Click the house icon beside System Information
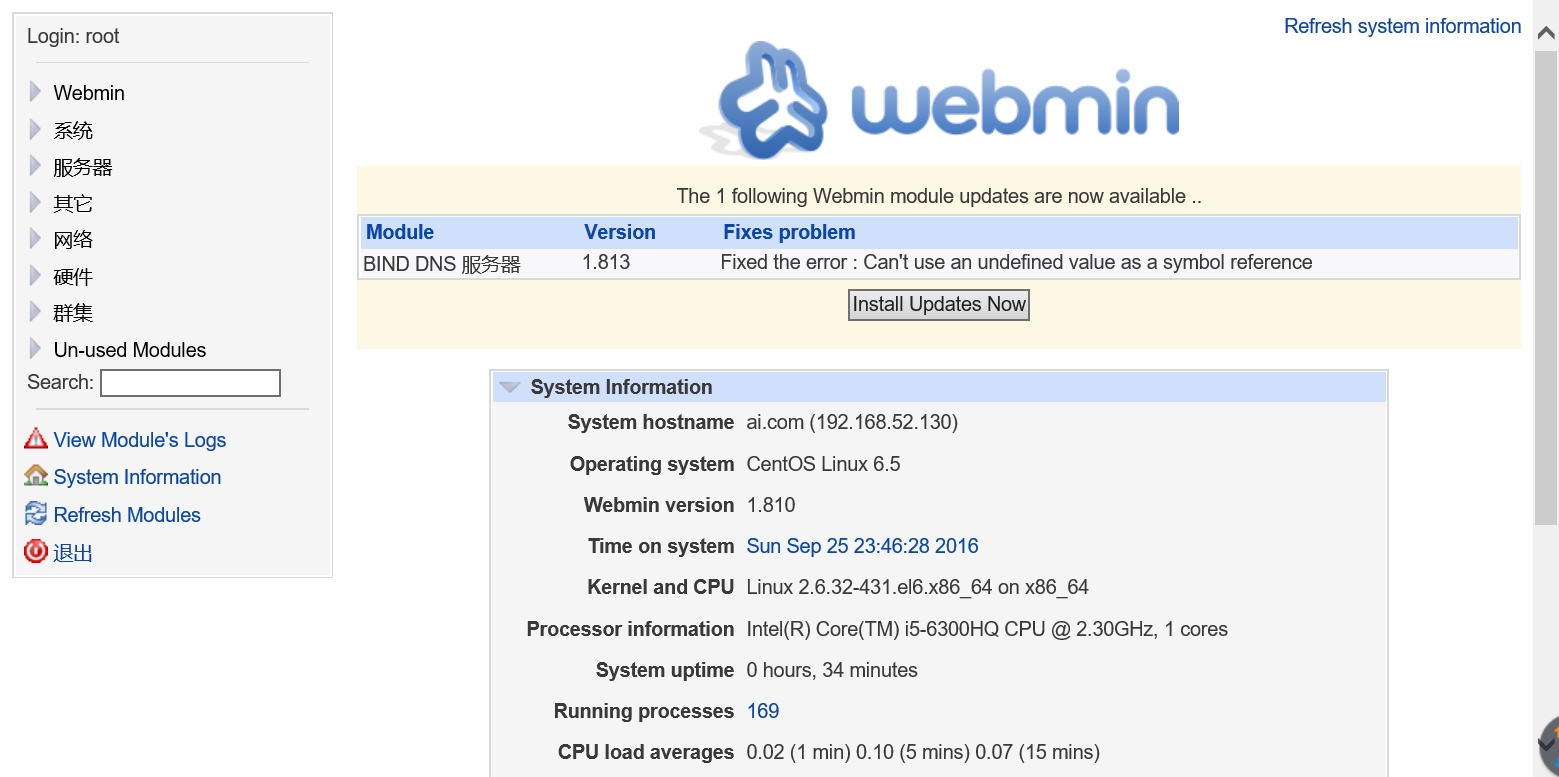The height and width of the screenshot is (777, 1559). [36, 475]
